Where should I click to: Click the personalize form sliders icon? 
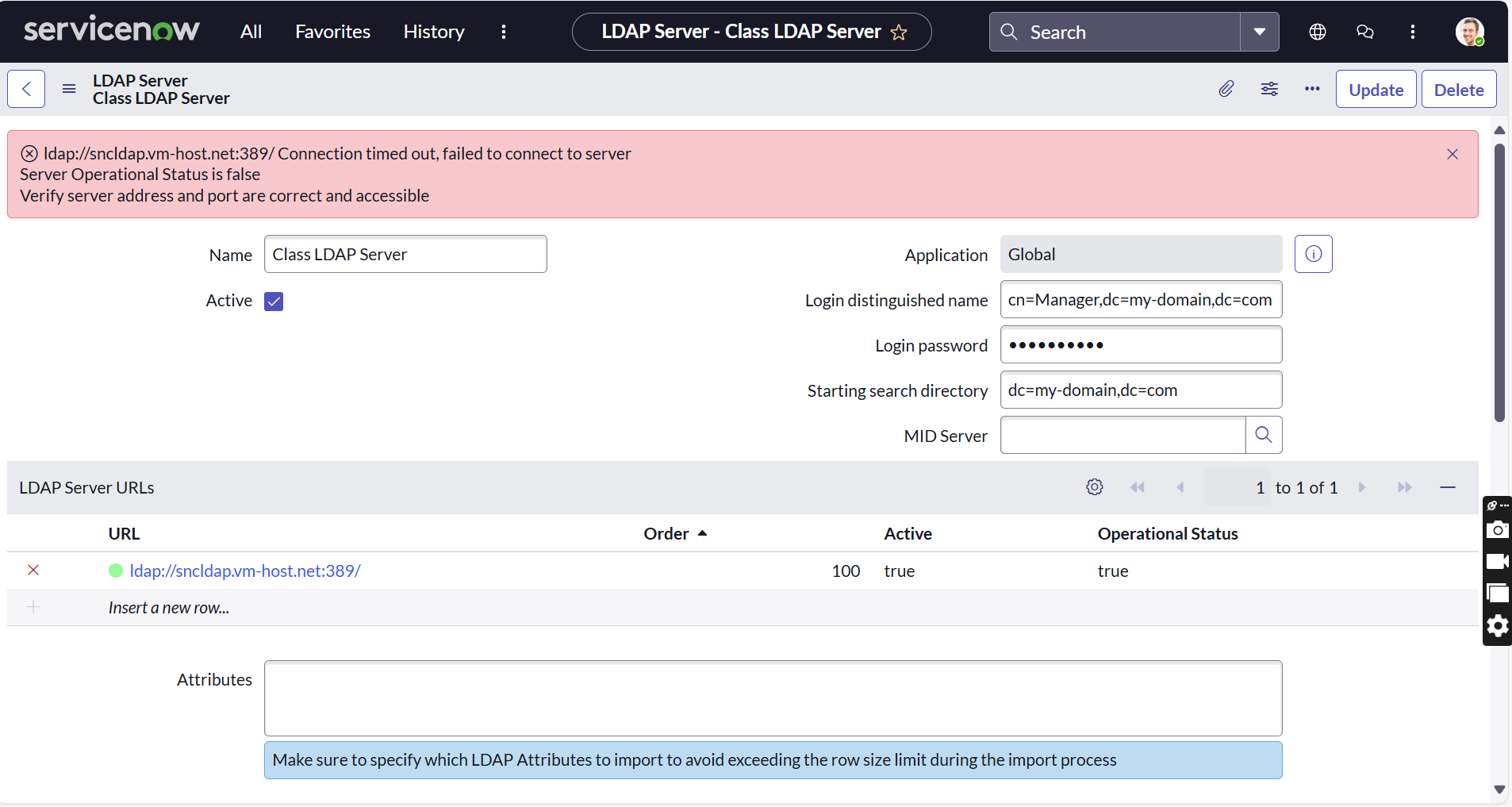coord(1268,89)
